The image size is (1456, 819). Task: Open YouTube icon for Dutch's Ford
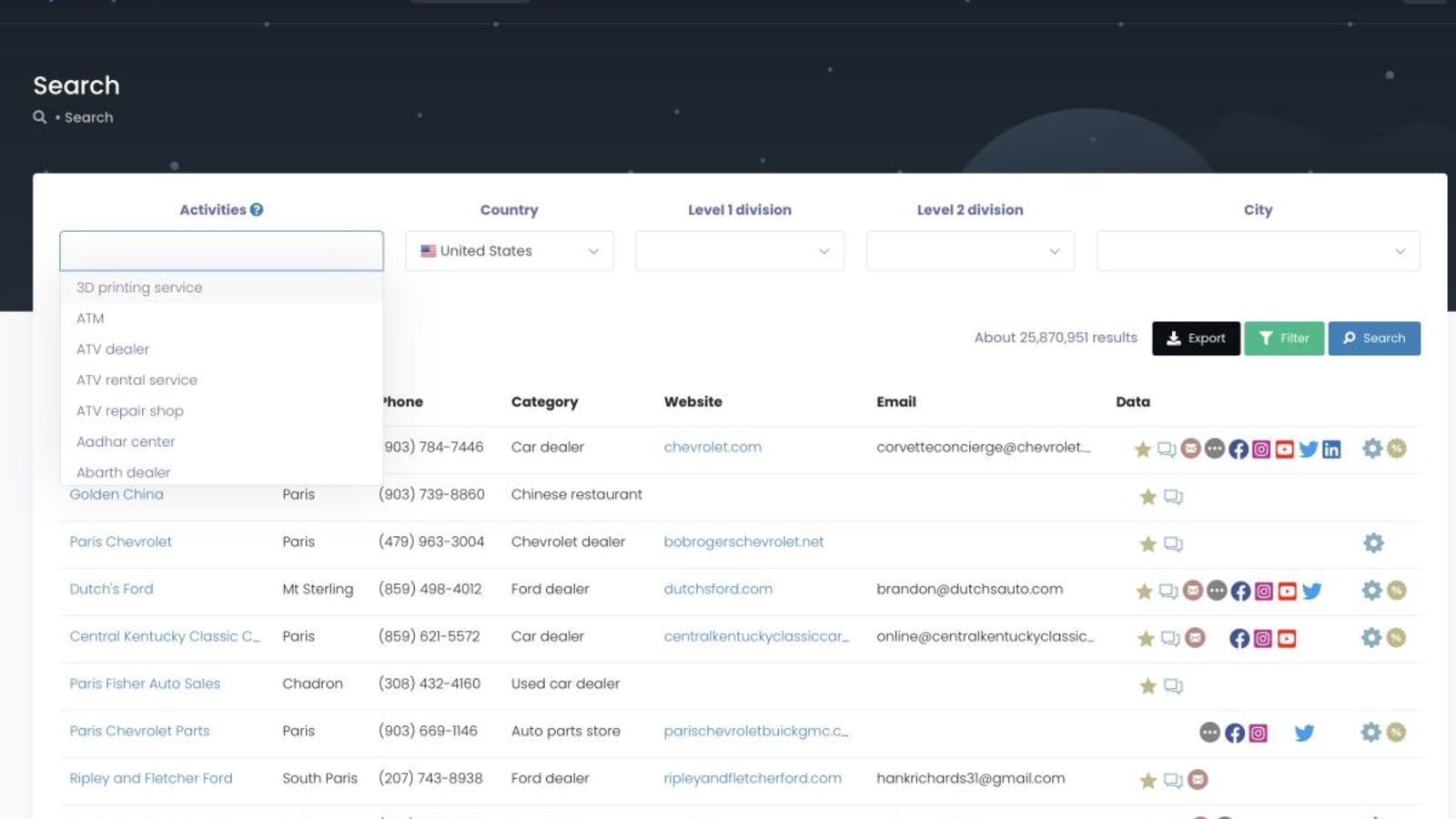[x=1287, y=591]
